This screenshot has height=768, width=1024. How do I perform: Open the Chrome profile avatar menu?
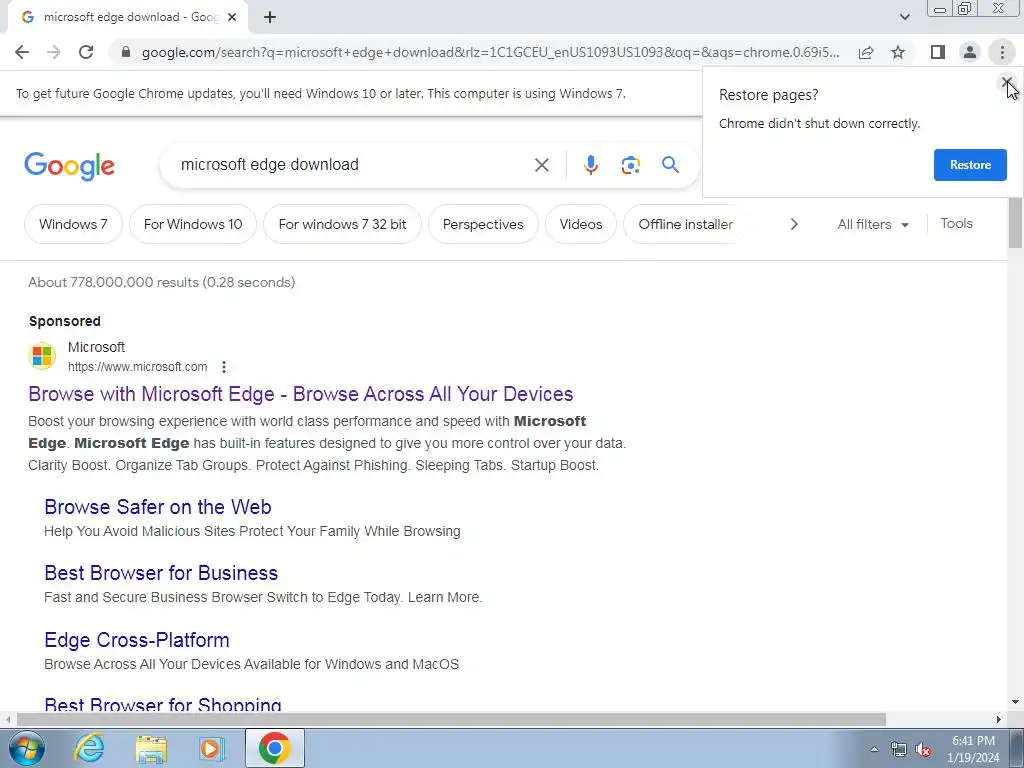point(970,52)
